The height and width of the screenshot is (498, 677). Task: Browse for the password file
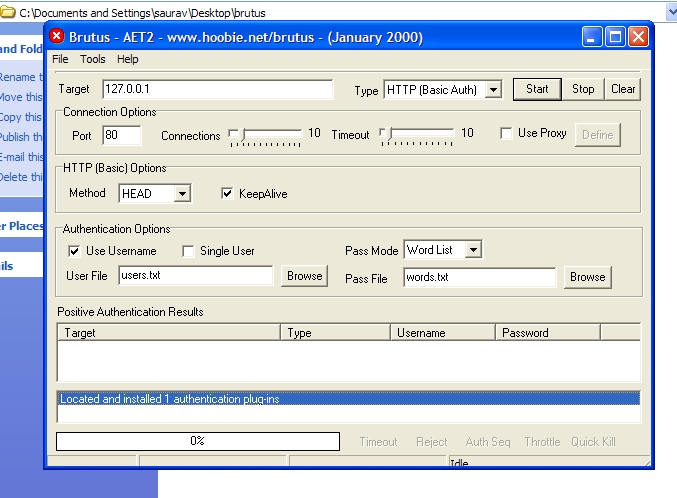click(x=587, y=277)
